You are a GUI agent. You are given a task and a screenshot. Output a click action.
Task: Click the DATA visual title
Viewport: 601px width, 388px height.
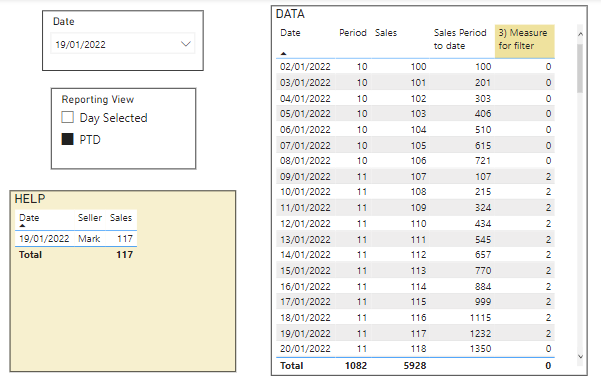(x=290, y=14)
